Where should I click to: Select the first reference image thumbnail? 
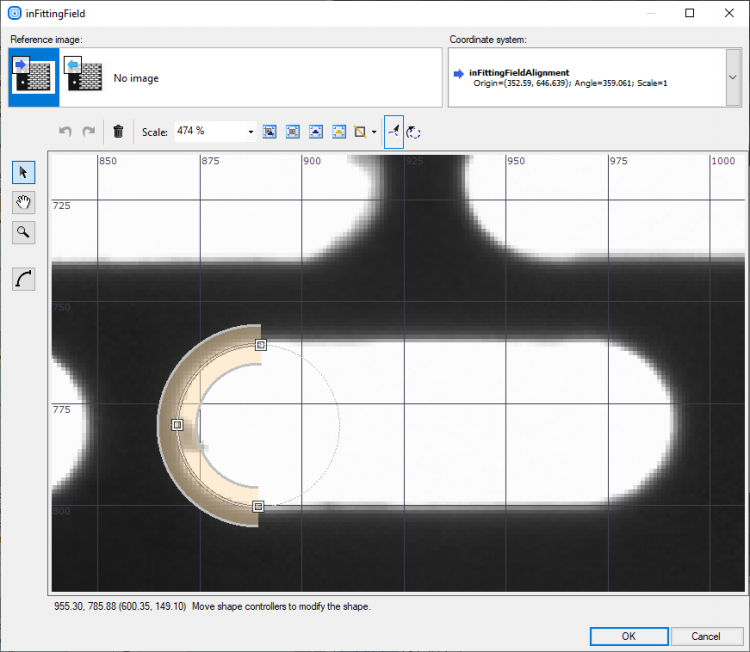tap(32, 77)
